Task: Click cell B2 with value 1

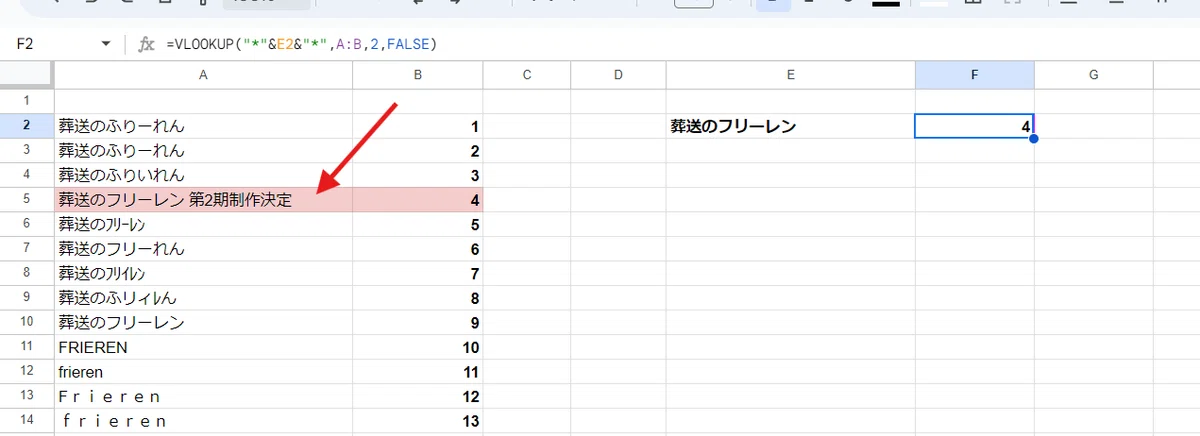Action: coord(418,126)
